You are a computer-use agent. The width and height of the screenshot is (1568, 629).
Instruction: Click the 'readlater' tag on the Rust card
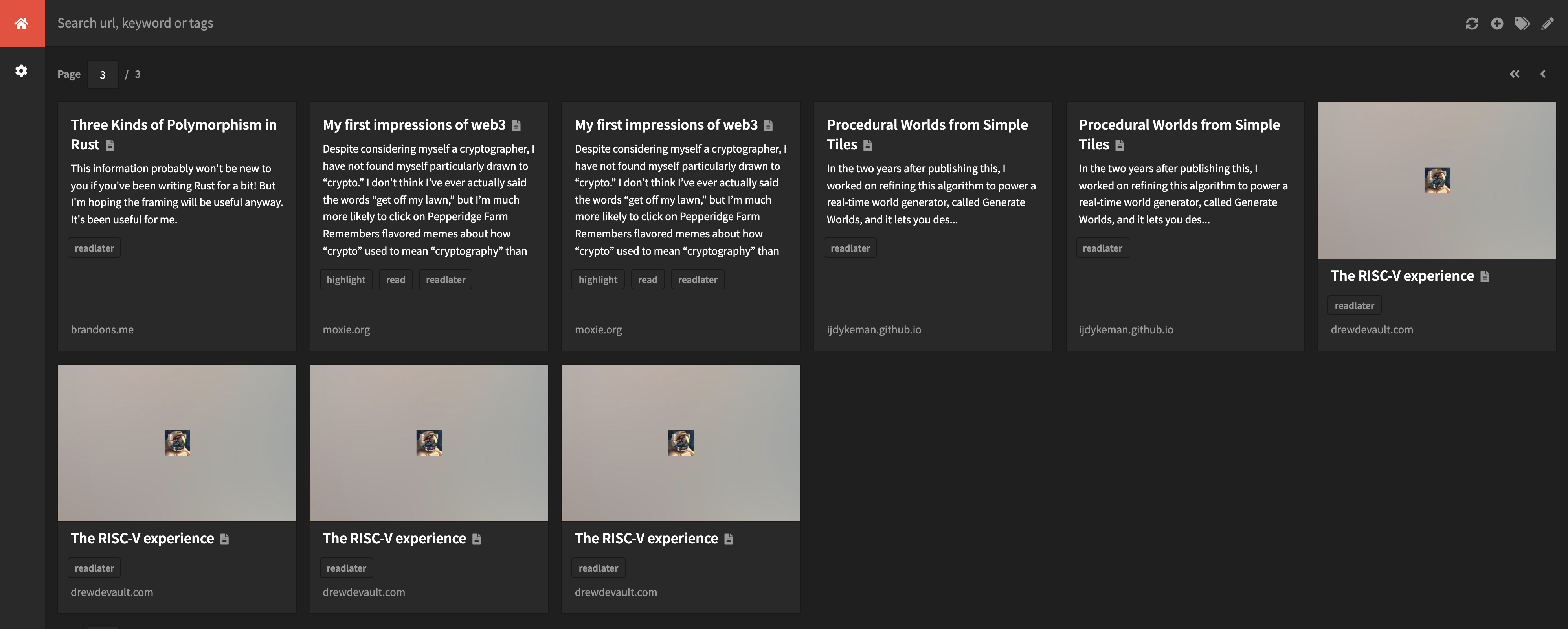tap(94, 247)
